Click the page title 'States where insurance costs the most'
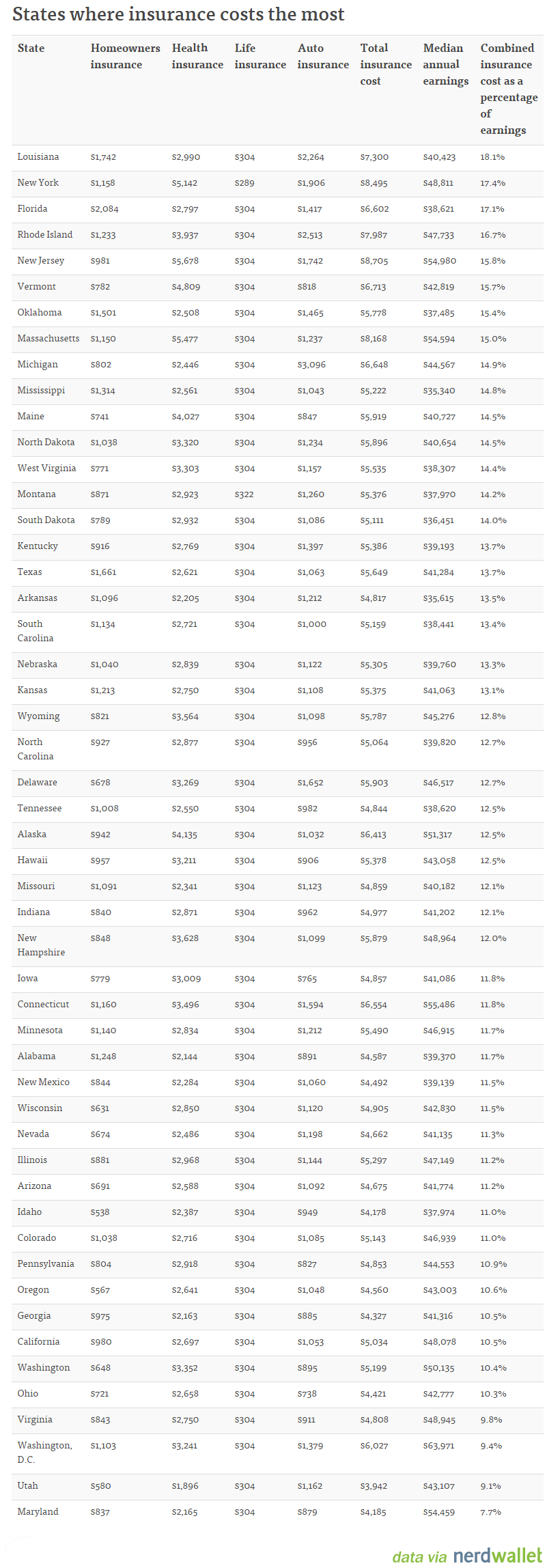 (178, 14)
